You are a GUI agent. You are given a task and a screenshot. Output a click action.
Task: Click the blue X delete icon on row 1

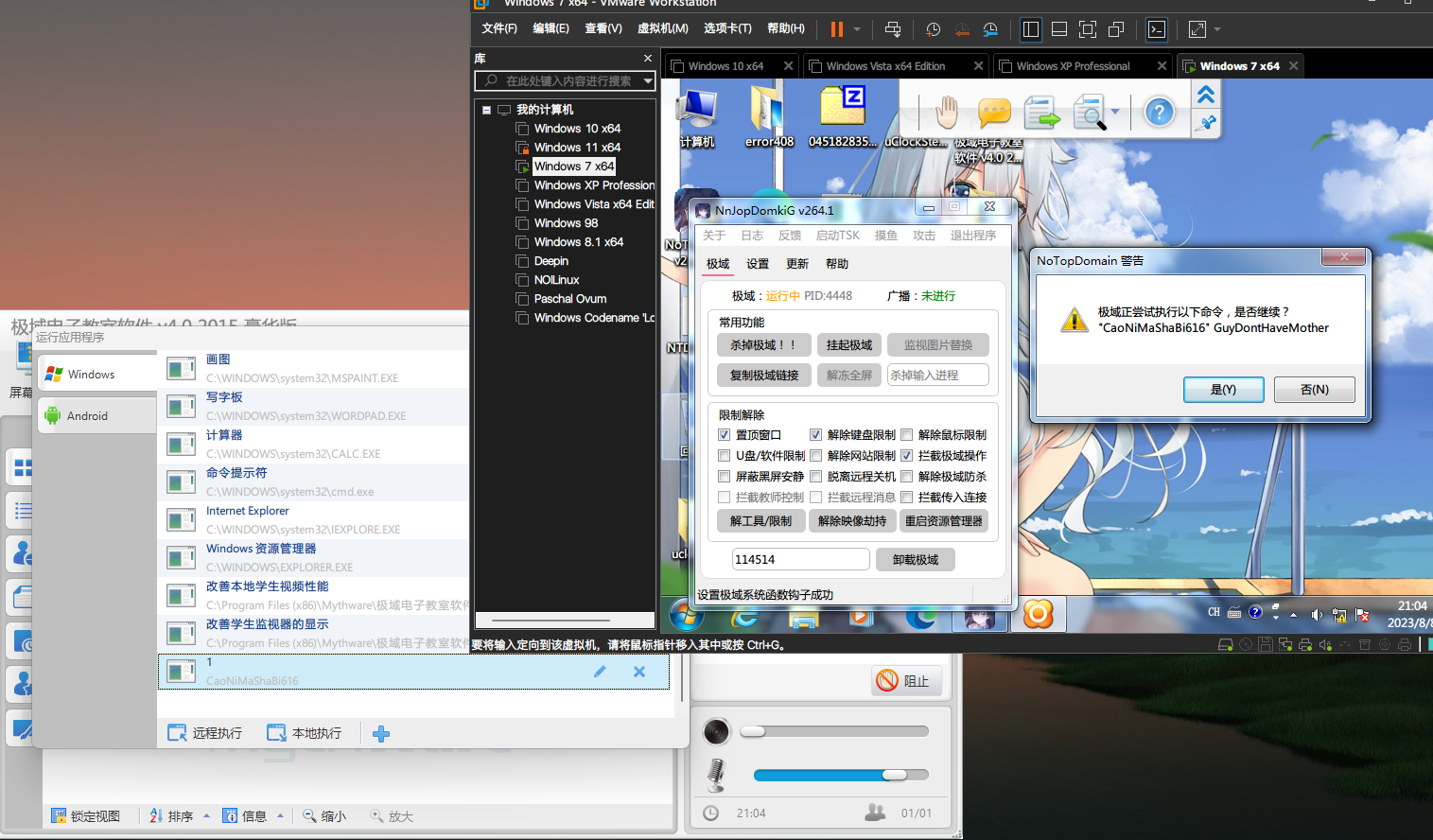tap(639, 671)
